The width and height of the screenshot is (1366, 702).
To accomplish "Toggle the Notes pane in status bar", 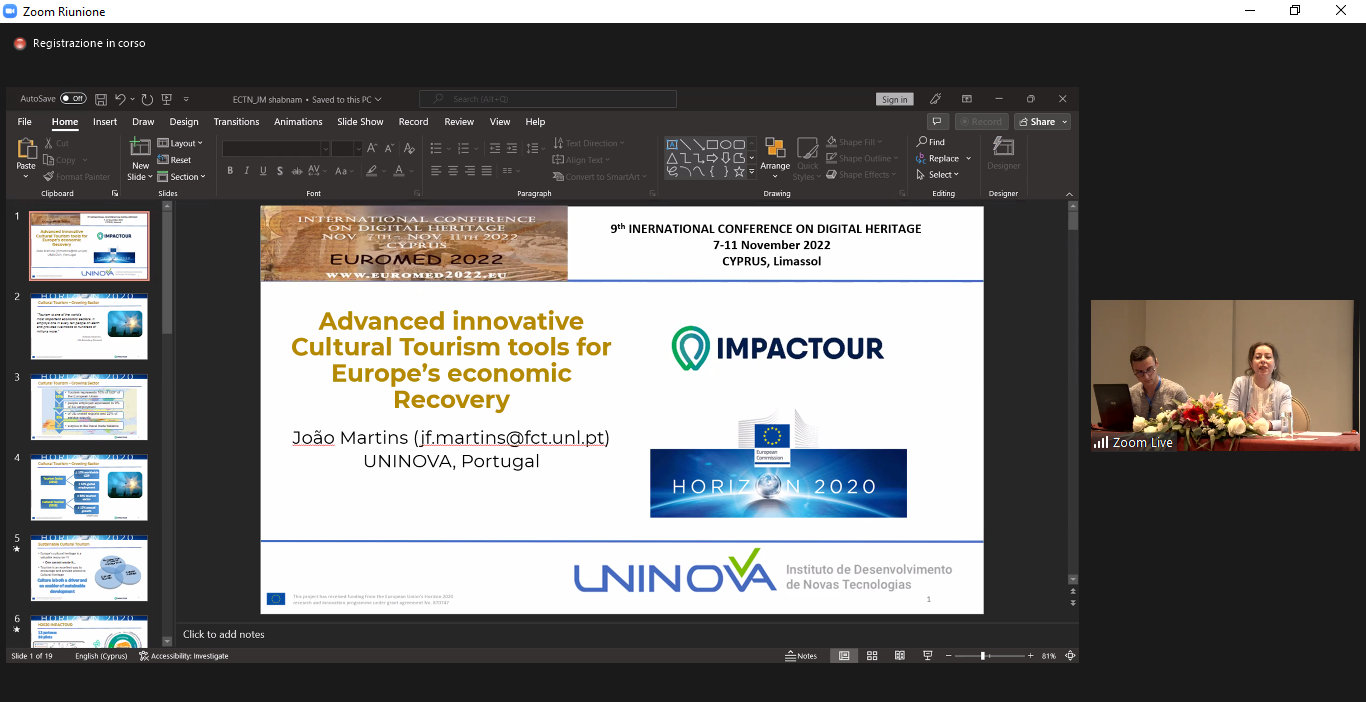I will pyautogui.click(x=800, y=656).
